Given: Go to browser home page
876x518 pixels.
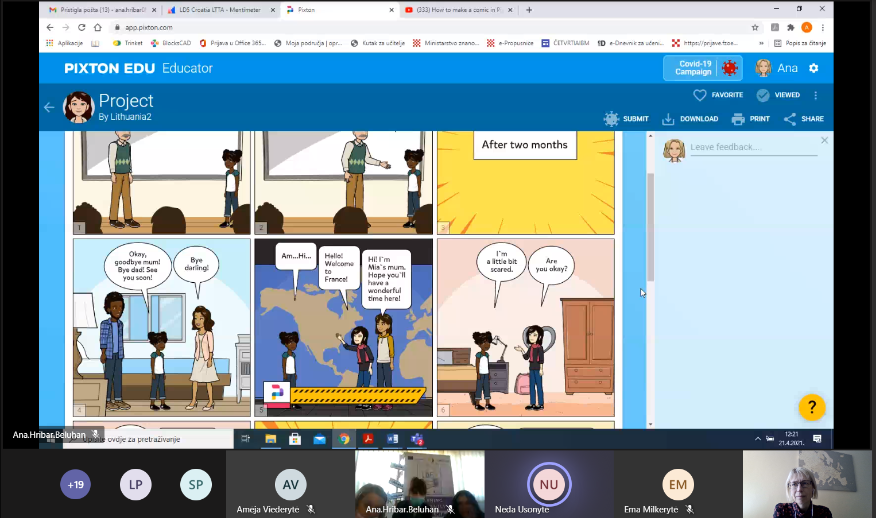Looking at the screenshot, I should click(98, 27).
